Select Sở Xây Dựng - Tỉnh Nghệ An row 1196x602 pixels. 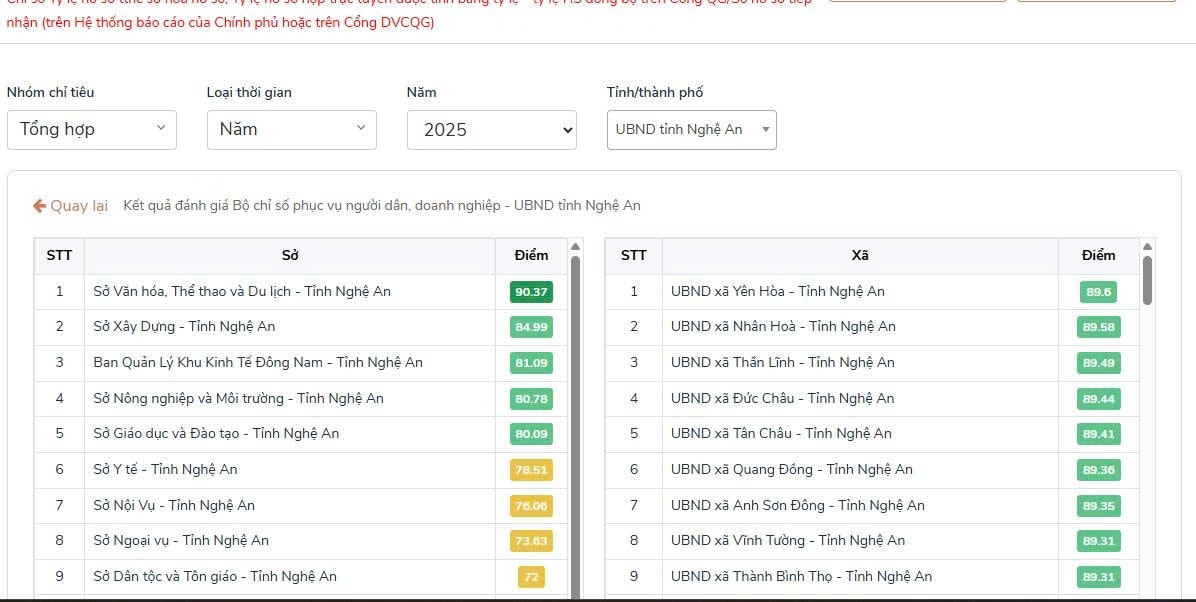[x=184, y=327]
